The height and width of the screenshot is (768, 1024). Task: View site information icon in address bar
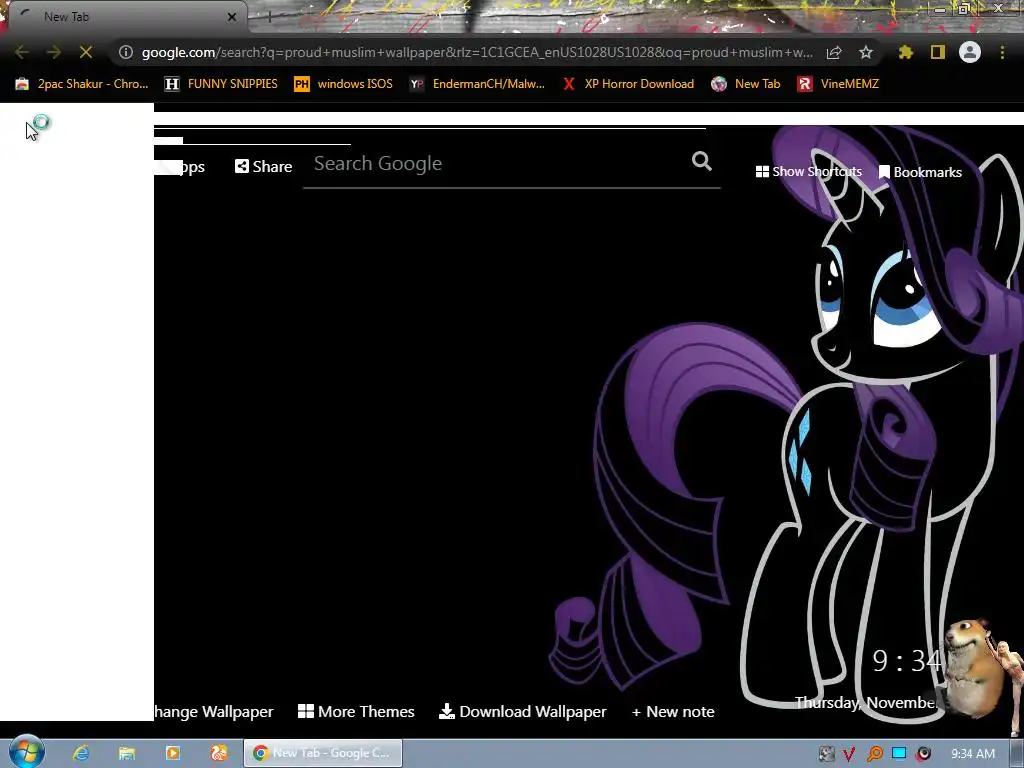[126, 52]
